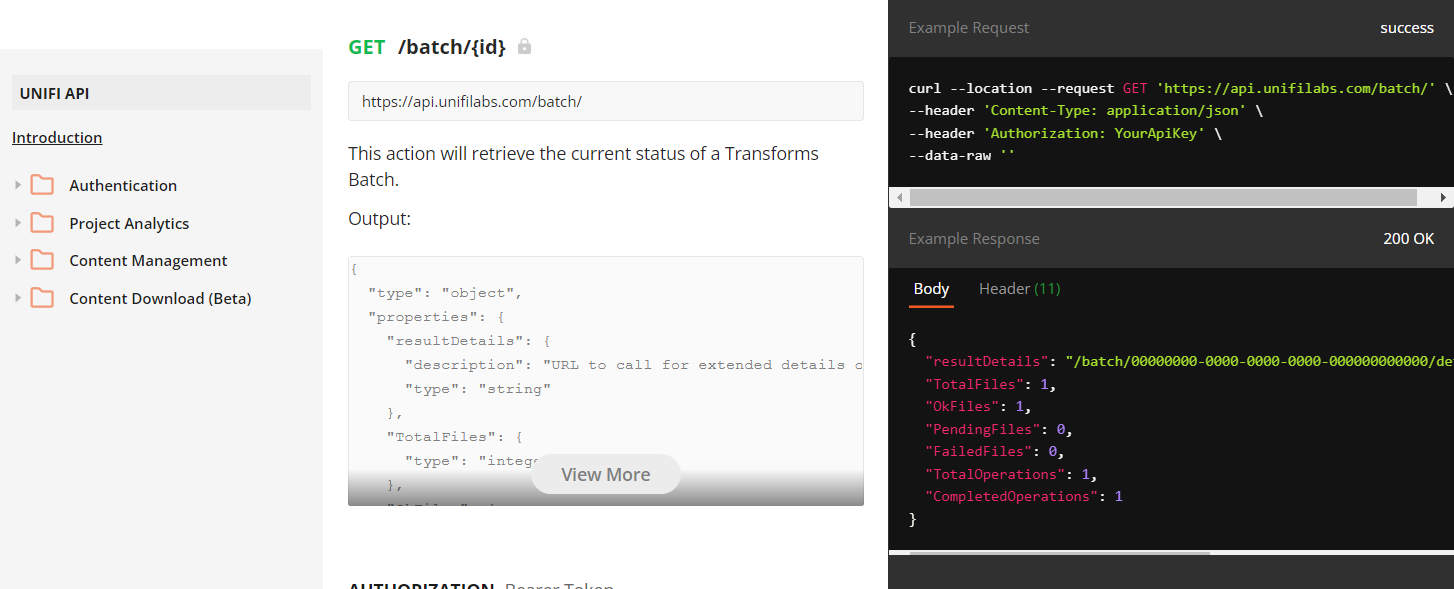Image resolution: width=1454 pixels, height=589 pixels.
Task: Click the lock icon beside /batch/{id}
Action: [524, 47]
